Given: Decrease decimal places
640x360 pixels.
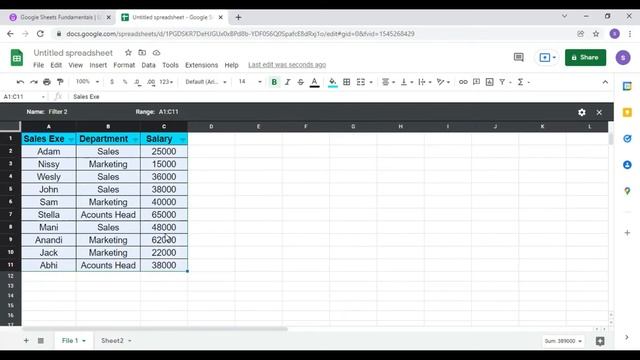Looking at the screenshot, I should [x=138, y=82].
